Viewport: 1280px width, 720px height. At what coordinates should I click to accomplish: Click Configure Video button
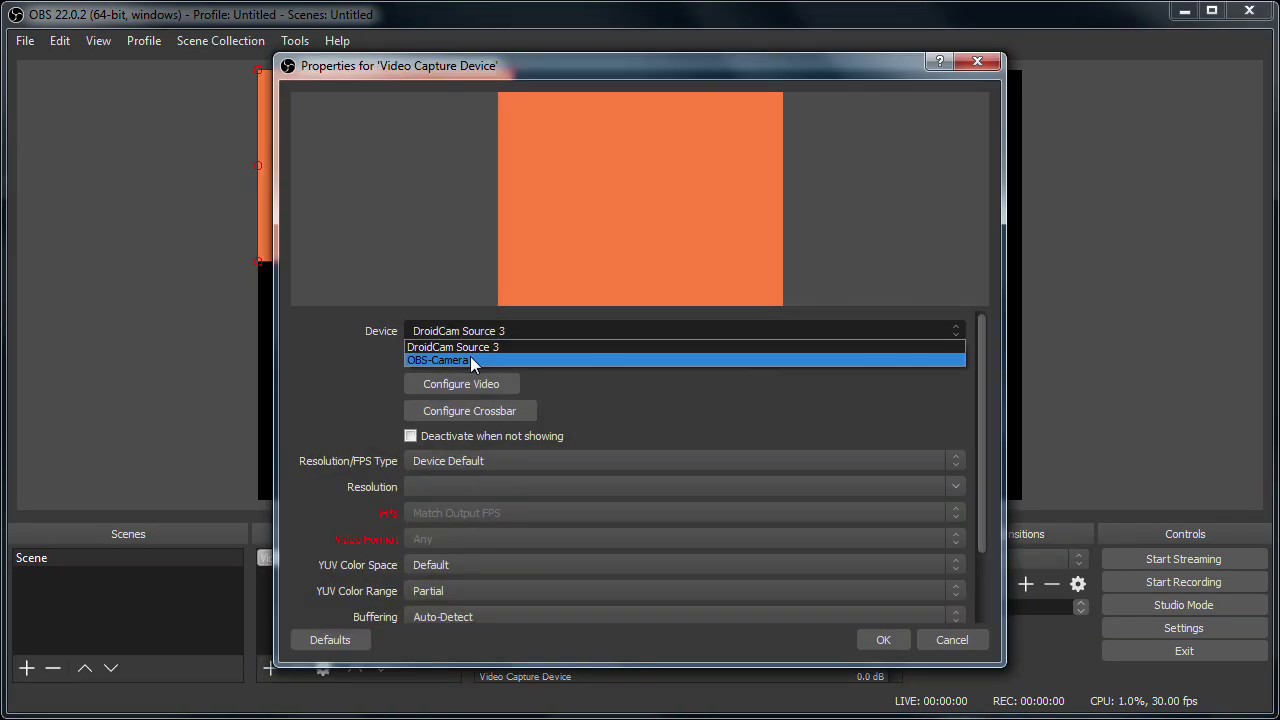tap(461, 384)
